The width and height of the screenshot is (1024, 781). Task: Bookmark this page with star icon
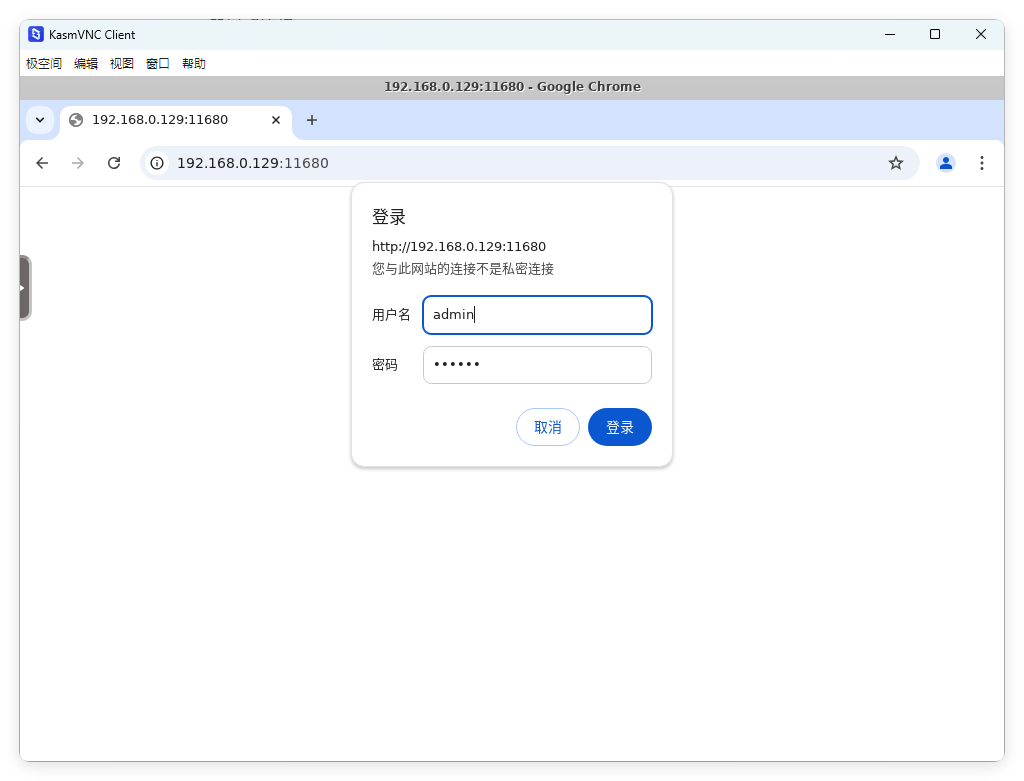point(896,163)
